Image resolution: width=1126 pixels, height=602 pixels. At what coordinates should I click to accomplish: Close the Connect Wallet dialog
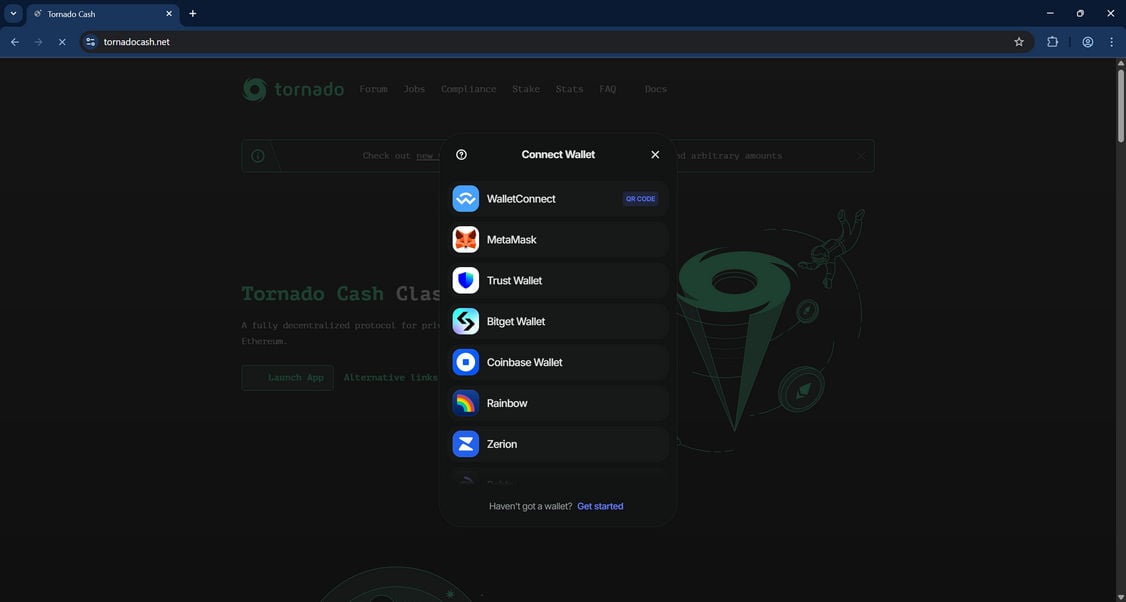pos(655,154)
